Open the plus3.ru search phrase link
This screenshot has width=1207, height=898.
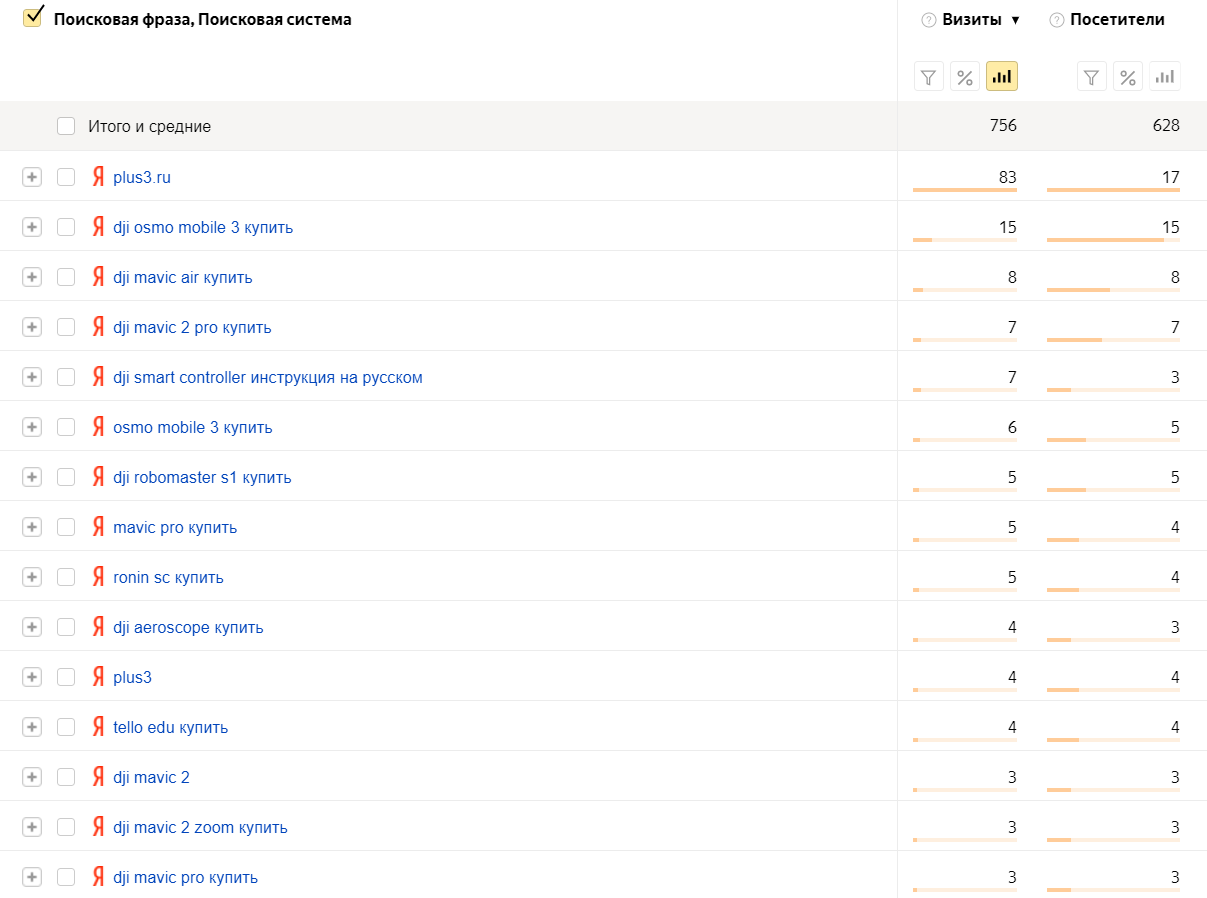tap(142, 177)
